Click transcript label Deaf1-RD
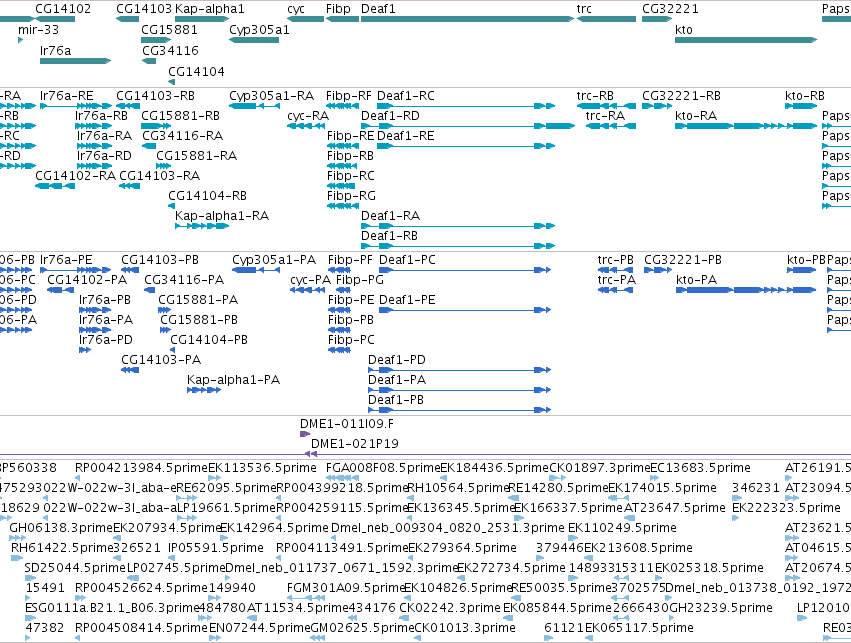 coord(390,116)
